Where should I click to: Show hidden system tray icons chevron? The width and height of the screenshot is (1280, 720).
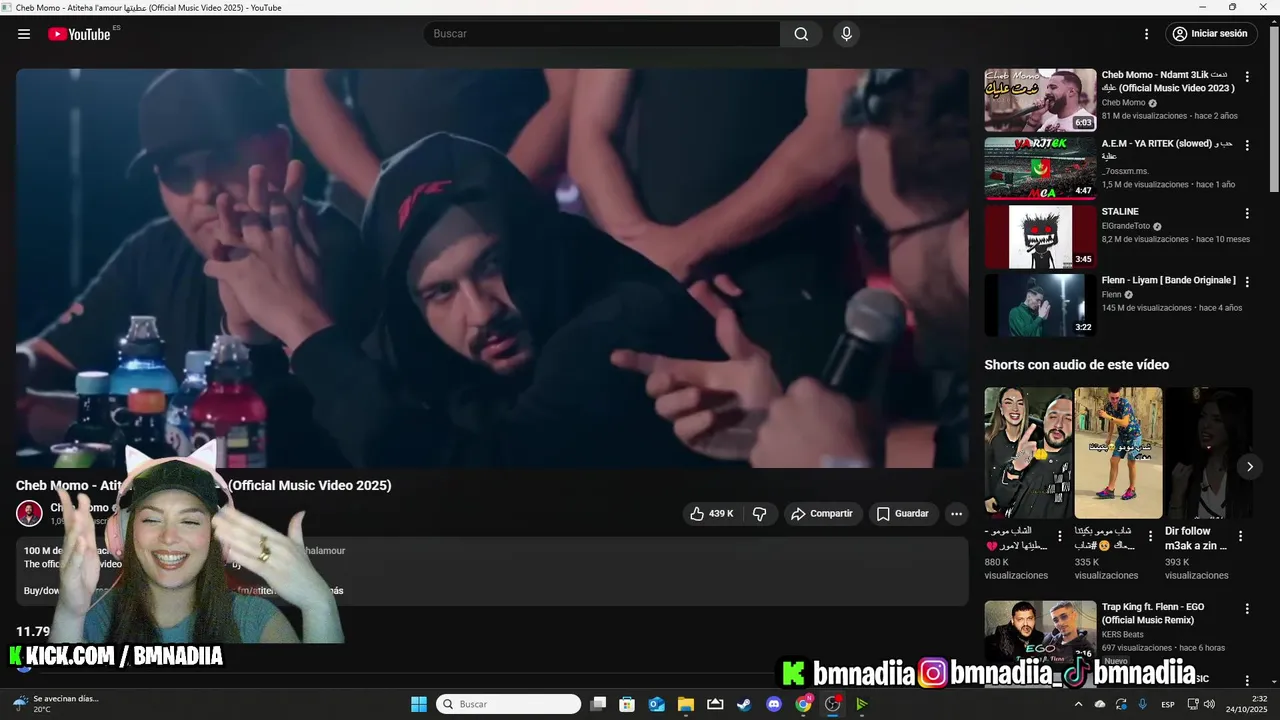click(1078, 704)
